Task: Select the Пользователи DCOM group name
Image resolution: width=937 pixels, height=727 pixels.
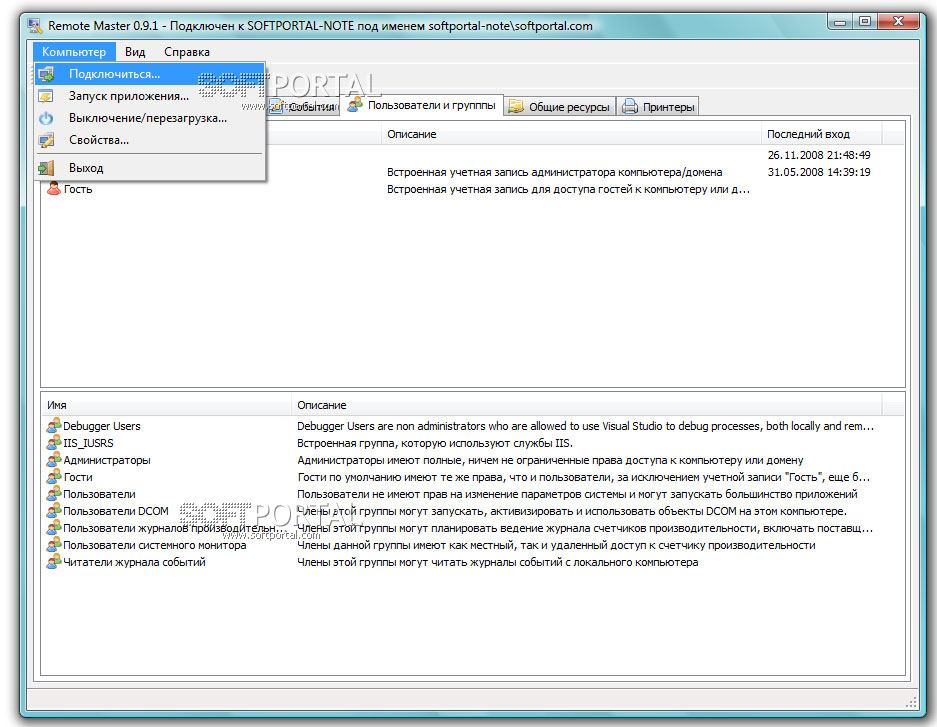Action: (116, 511)
